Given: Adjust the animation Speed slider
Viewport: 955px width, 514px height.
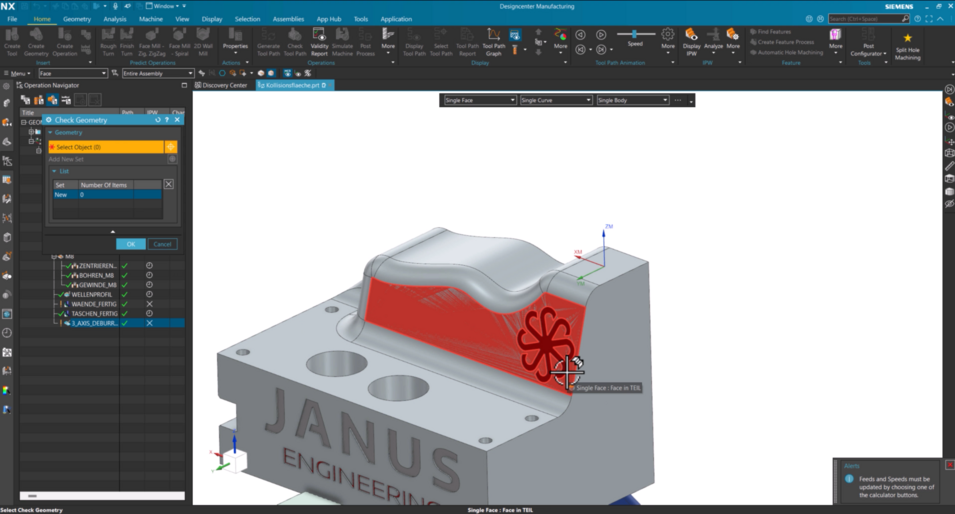Looking at the screenshot, I should 635,34.
